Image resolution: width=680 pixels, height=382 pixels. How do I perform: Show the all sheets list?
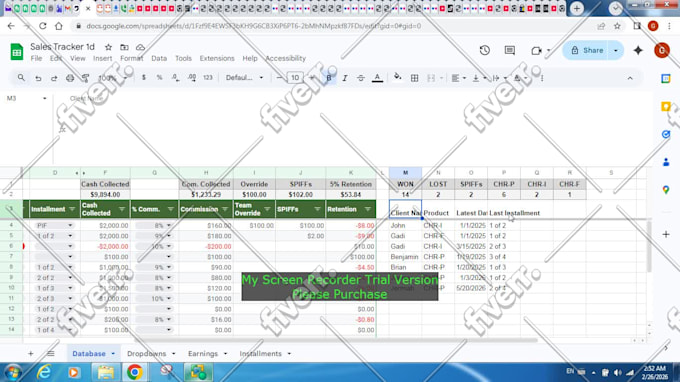(51, 354)
